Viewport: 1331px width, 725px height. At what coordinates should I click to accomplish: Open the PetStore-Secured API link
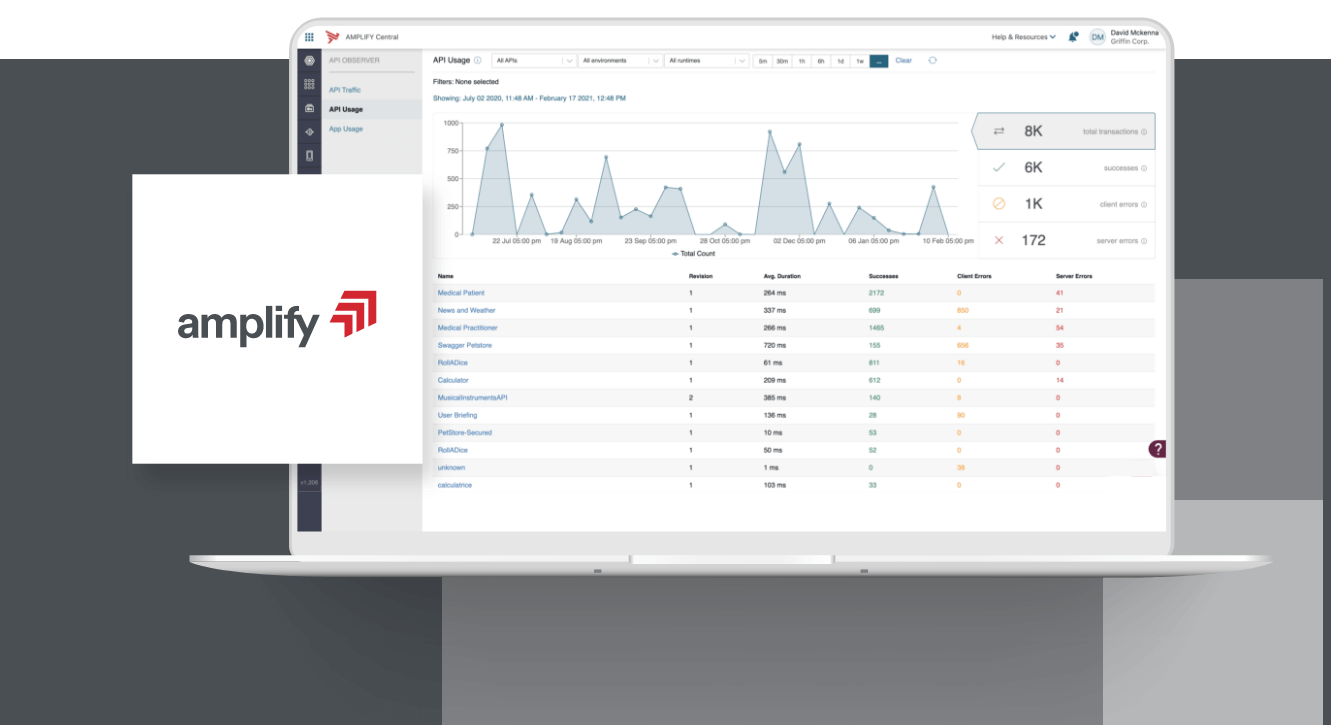[465, 433]
